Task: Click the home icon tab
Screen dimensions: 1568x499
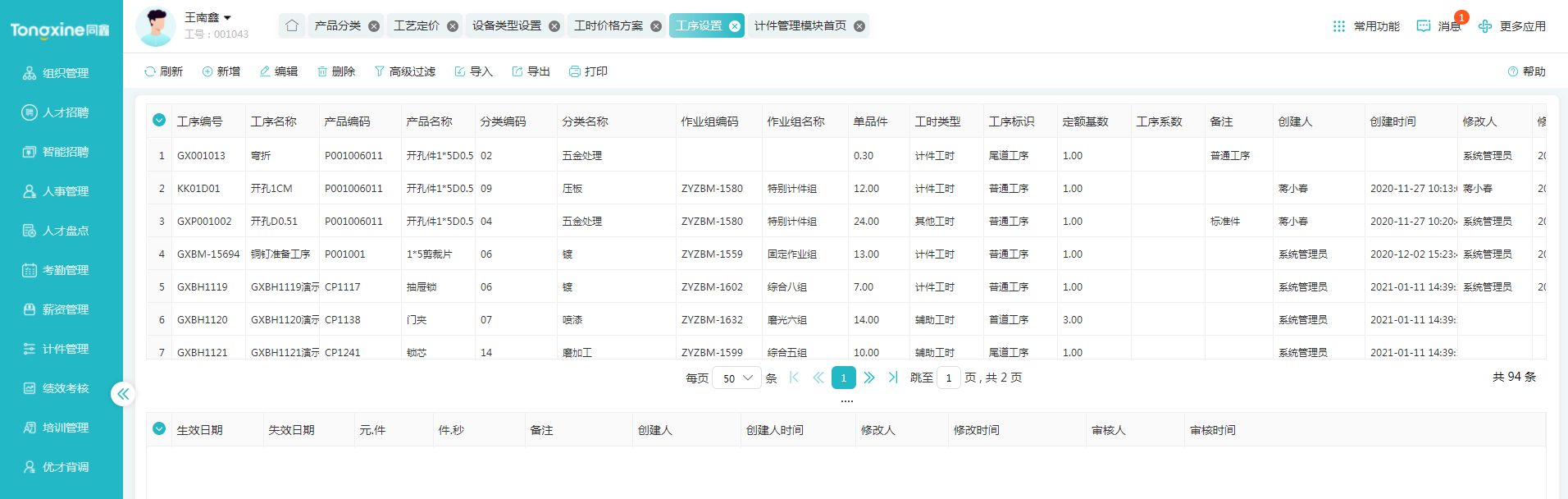Action: 291,25
